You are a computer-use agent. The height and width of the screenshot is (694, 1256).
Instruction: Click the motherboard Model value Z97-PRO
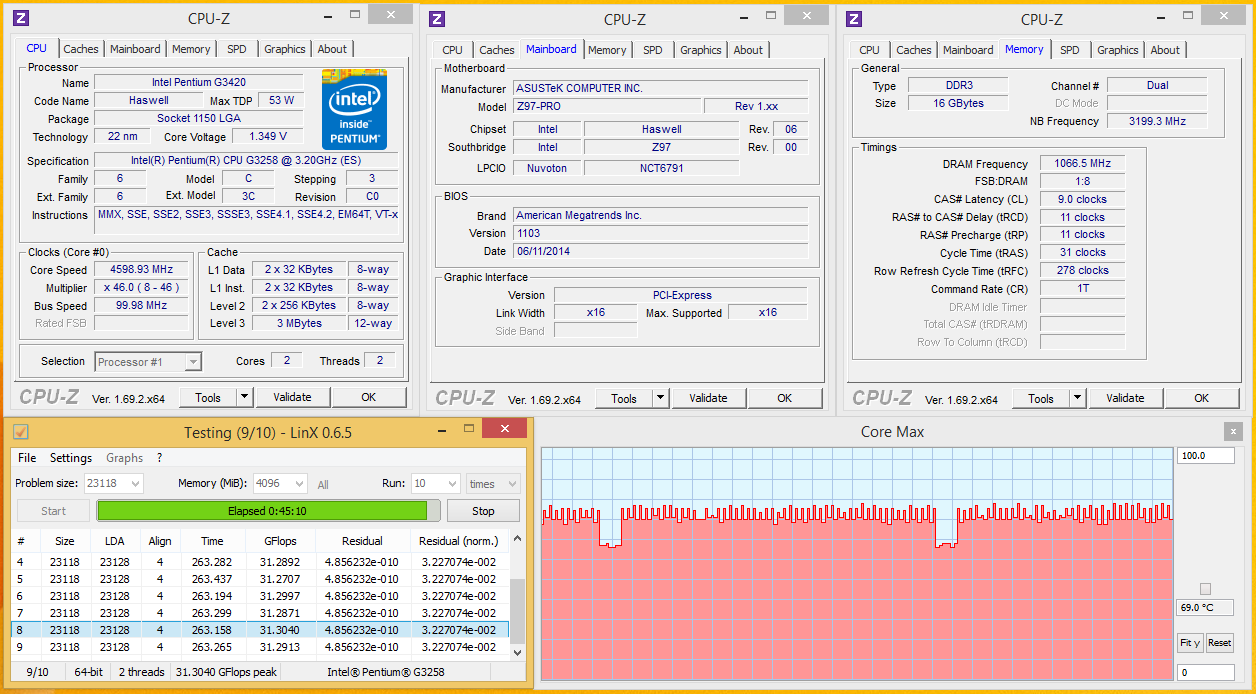(607, 107)
